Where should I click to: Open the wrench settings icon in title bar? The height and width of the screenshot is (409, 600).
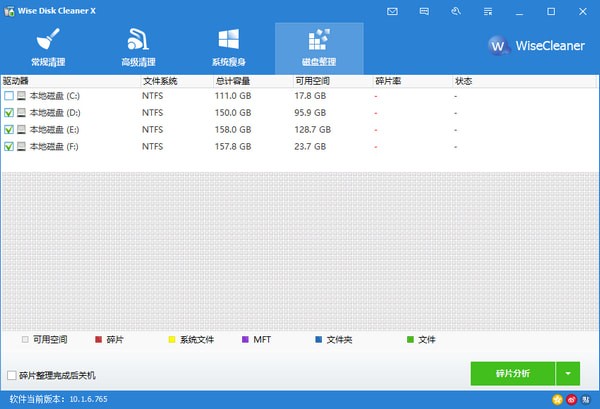456,11
